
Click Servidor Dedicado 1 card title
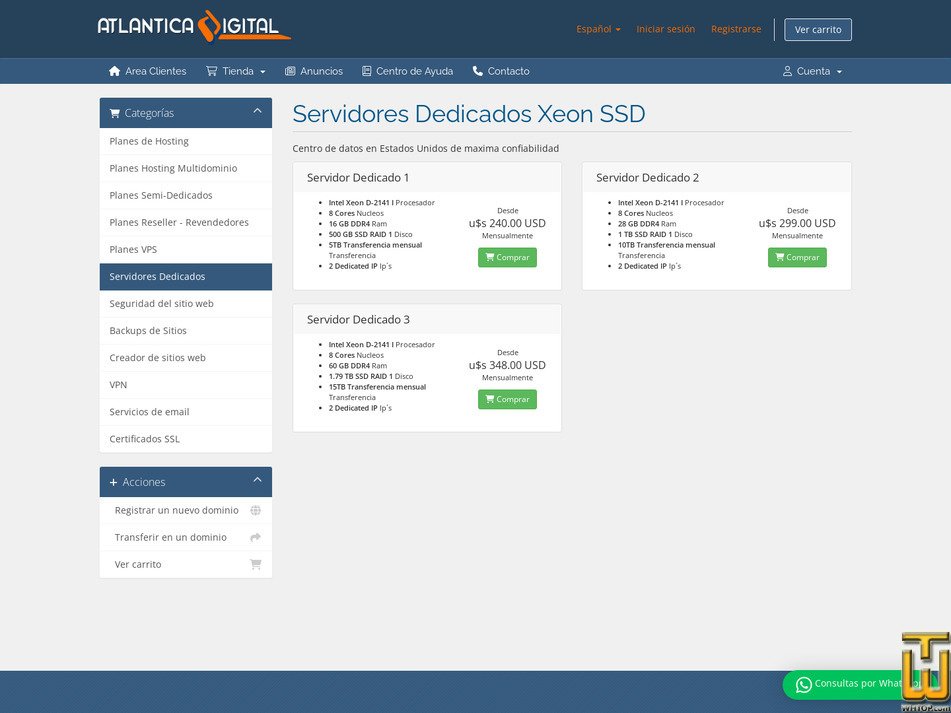coord(358,178)
